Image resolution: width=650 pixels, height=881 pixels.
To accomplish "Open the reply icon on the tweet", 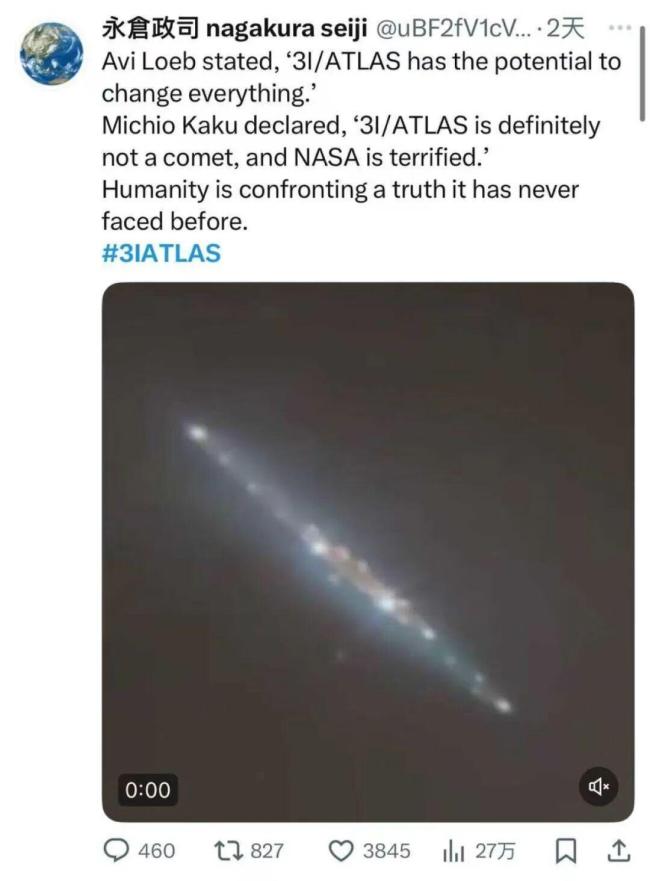I will 118,853.
